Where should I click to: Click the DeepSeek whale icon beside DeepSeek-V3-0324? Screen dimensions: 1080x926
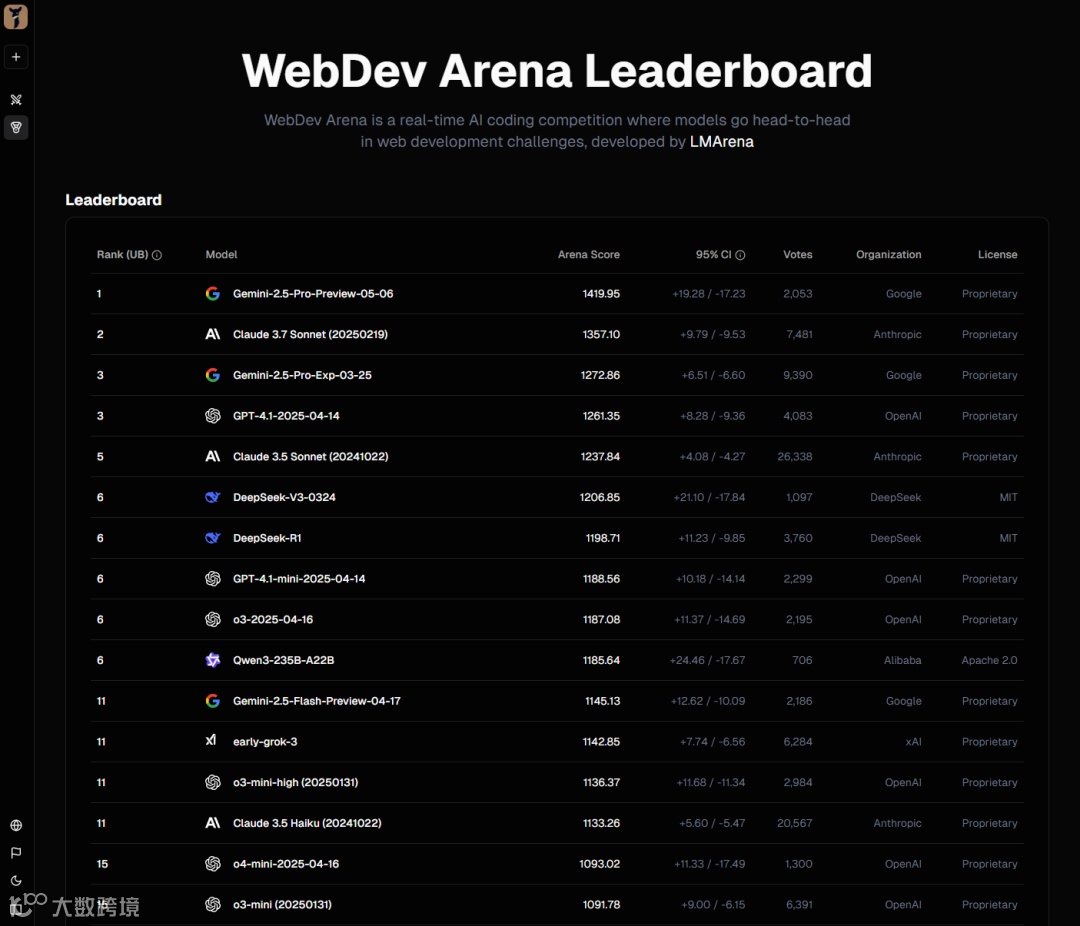213,497
